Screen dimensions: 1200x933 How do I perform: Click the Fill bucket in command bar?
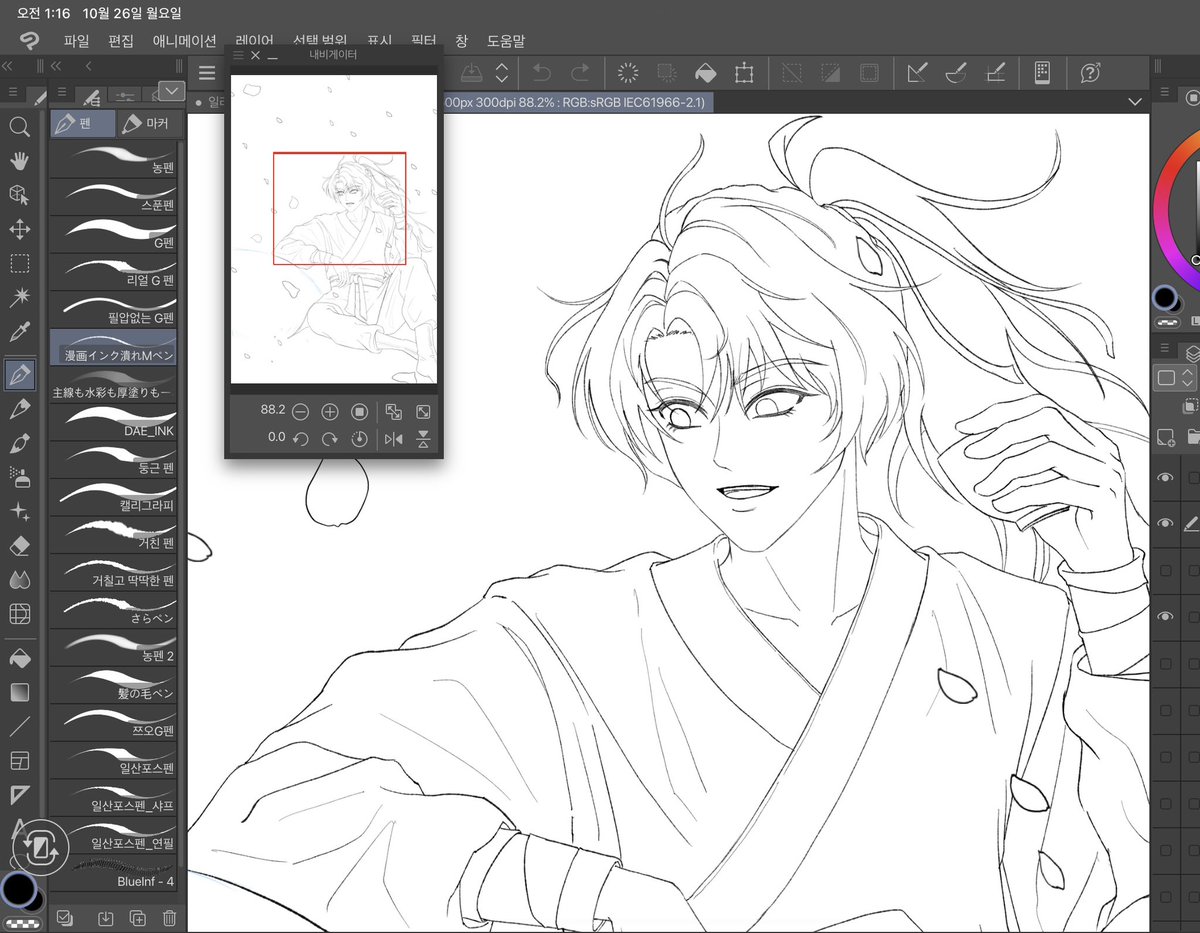(x=705, y=72)
